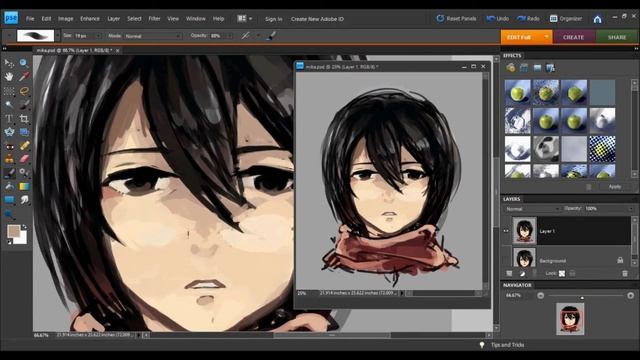The height and width of the screenshot is (360, 640).
Task: Open the brush preset picker arrow
Action: coord(58,36)
